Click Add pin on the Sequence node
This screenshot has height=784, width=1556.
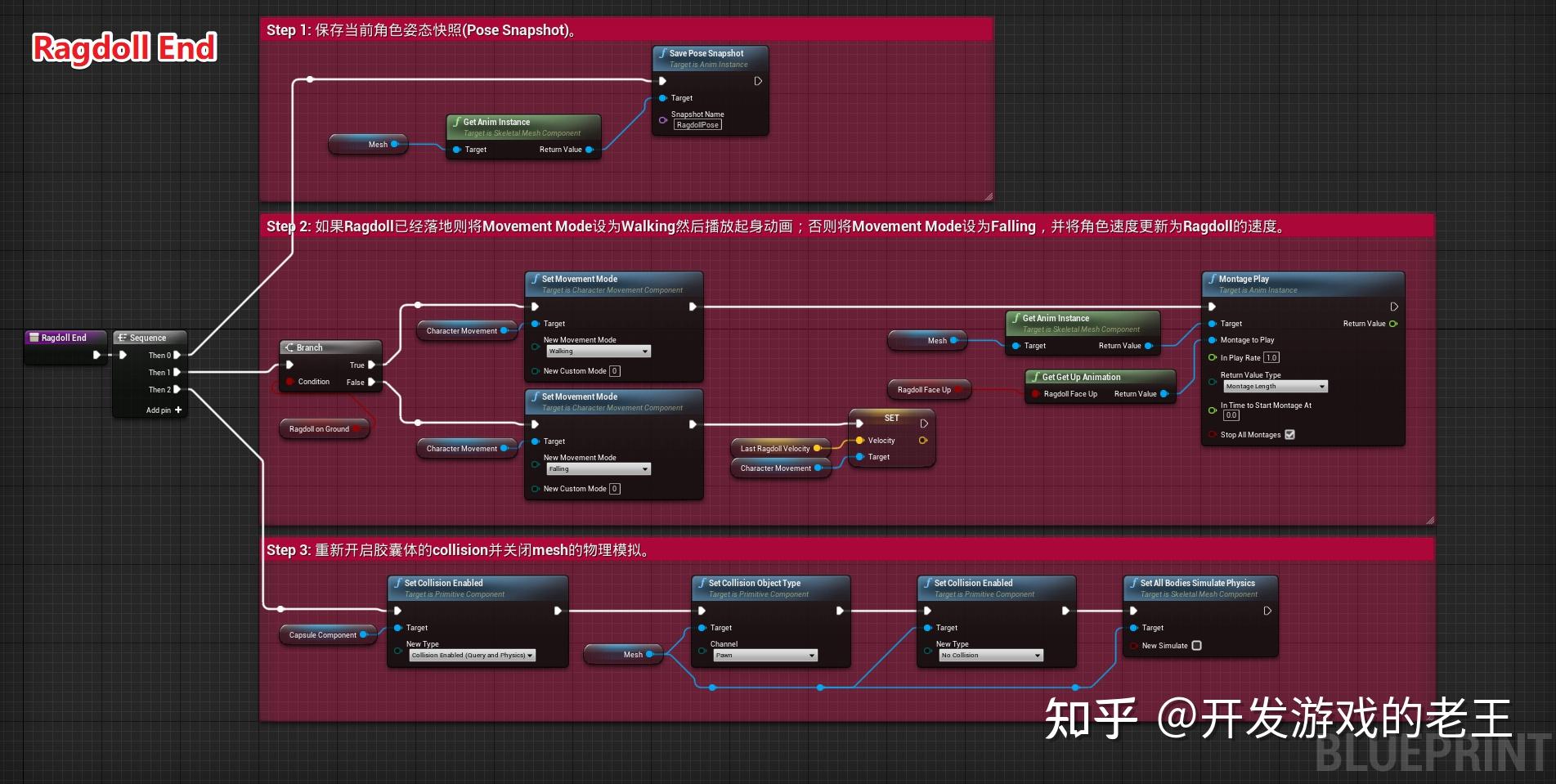tap(161, 410)
